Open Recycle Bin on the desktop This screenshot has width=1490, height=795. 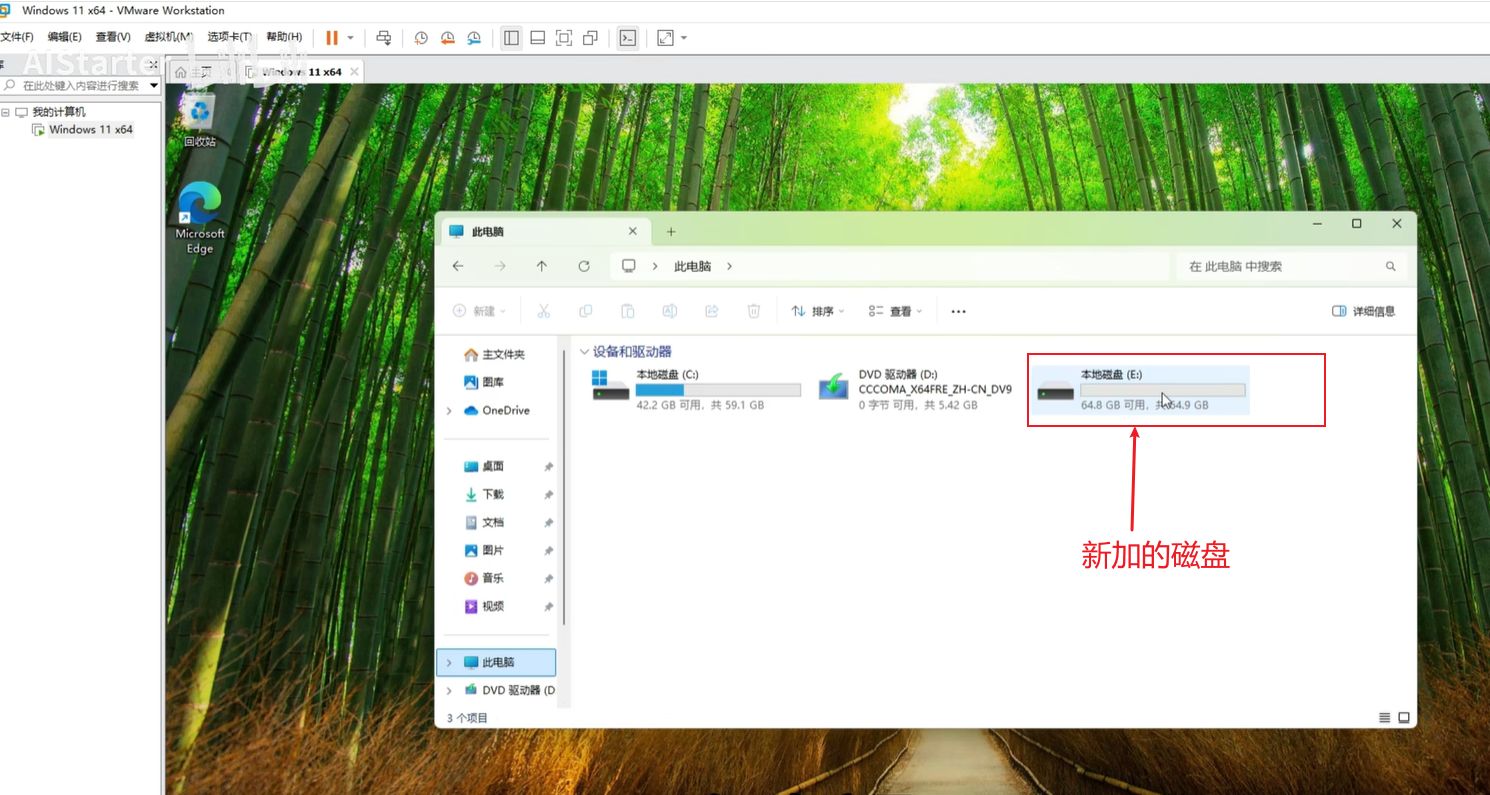coord(200,120)
